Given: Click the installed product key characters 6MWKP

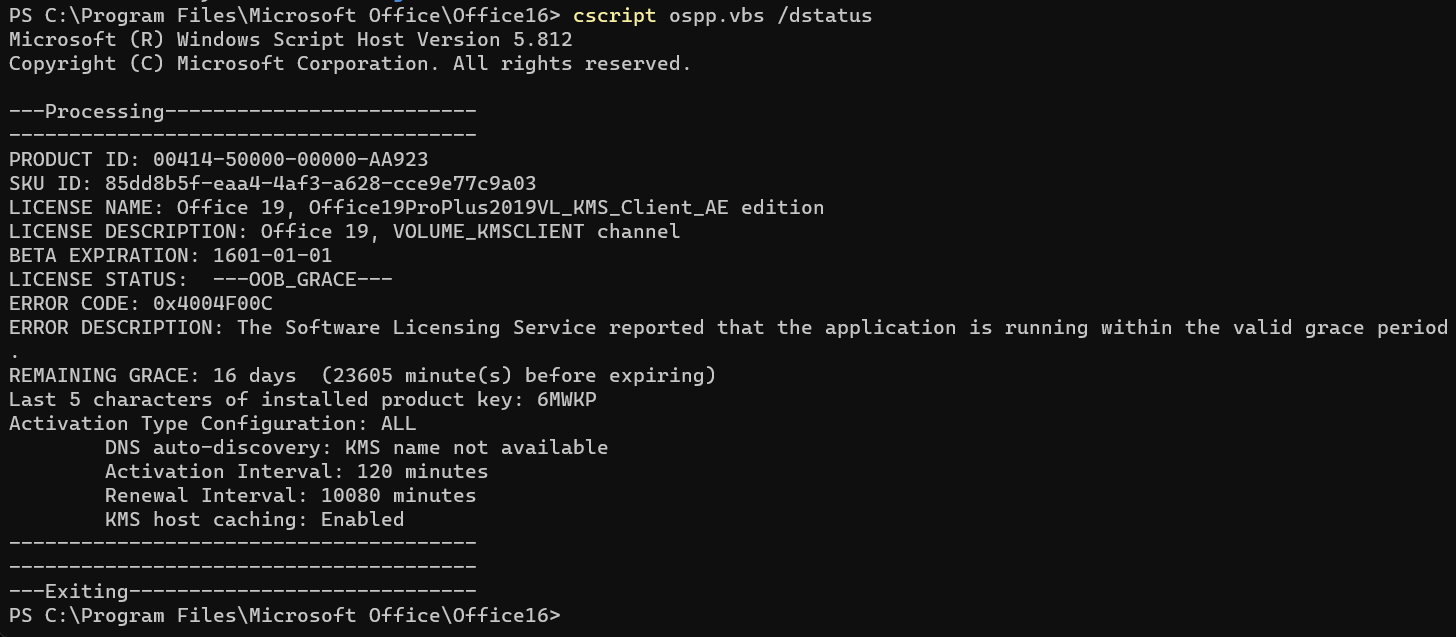Looking at the screenshot, I should 566,400.
